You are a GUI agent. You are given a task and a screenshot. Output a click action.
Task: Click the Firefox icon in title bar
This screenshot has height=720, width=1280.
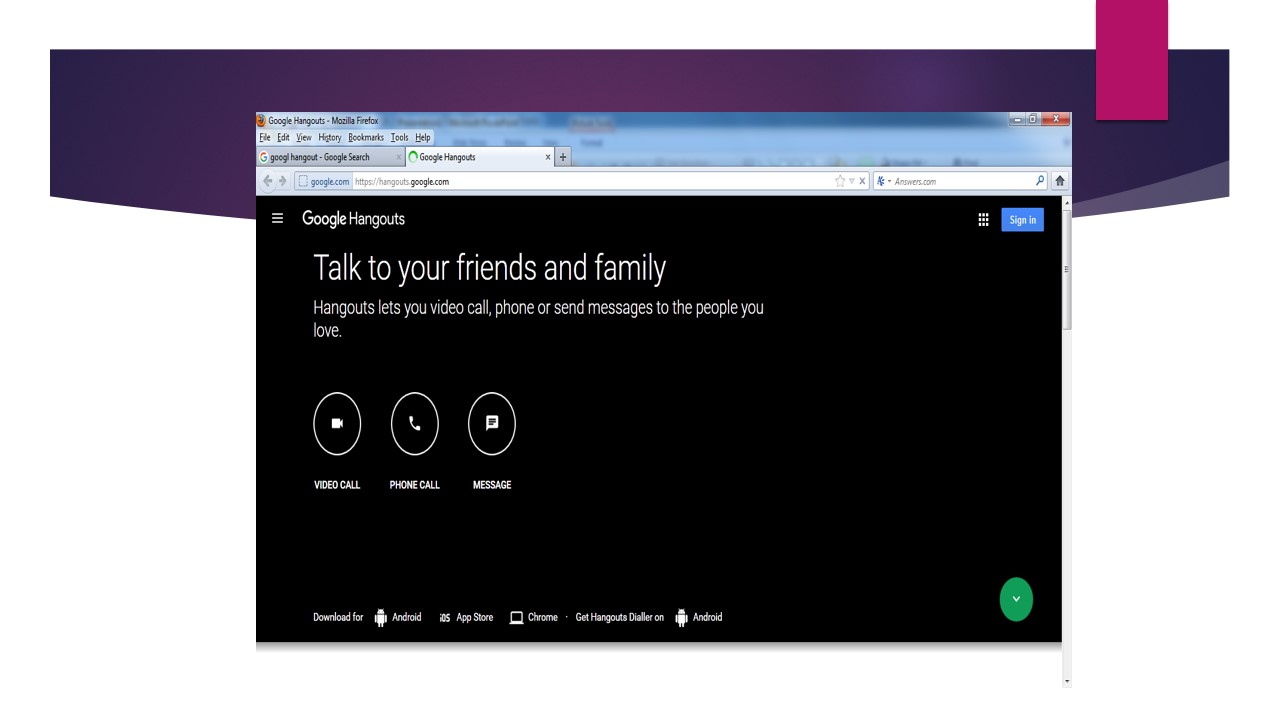point(263,121)
